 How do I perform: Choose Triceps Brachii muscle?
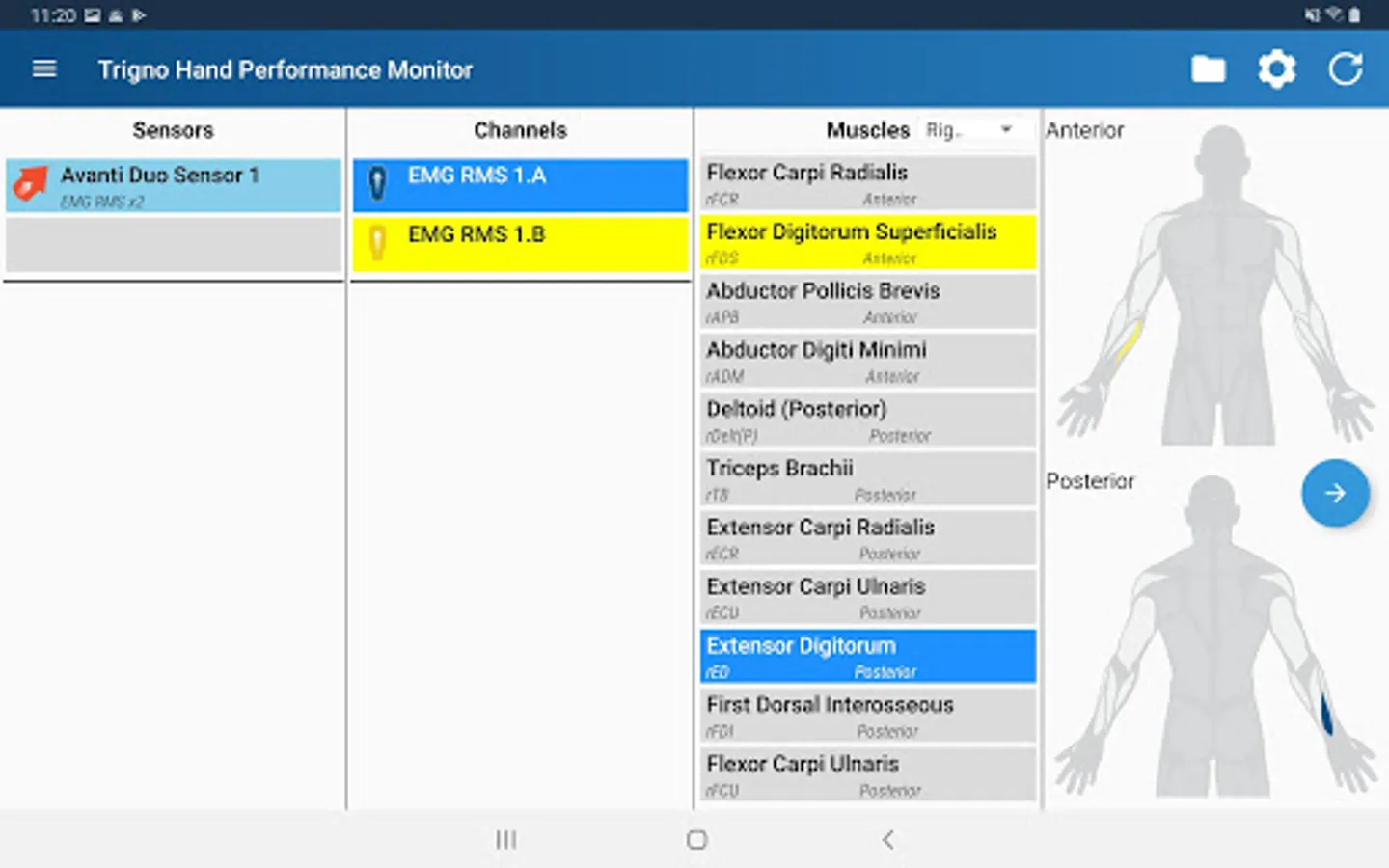pyautogui.click(x=868, y=479)
